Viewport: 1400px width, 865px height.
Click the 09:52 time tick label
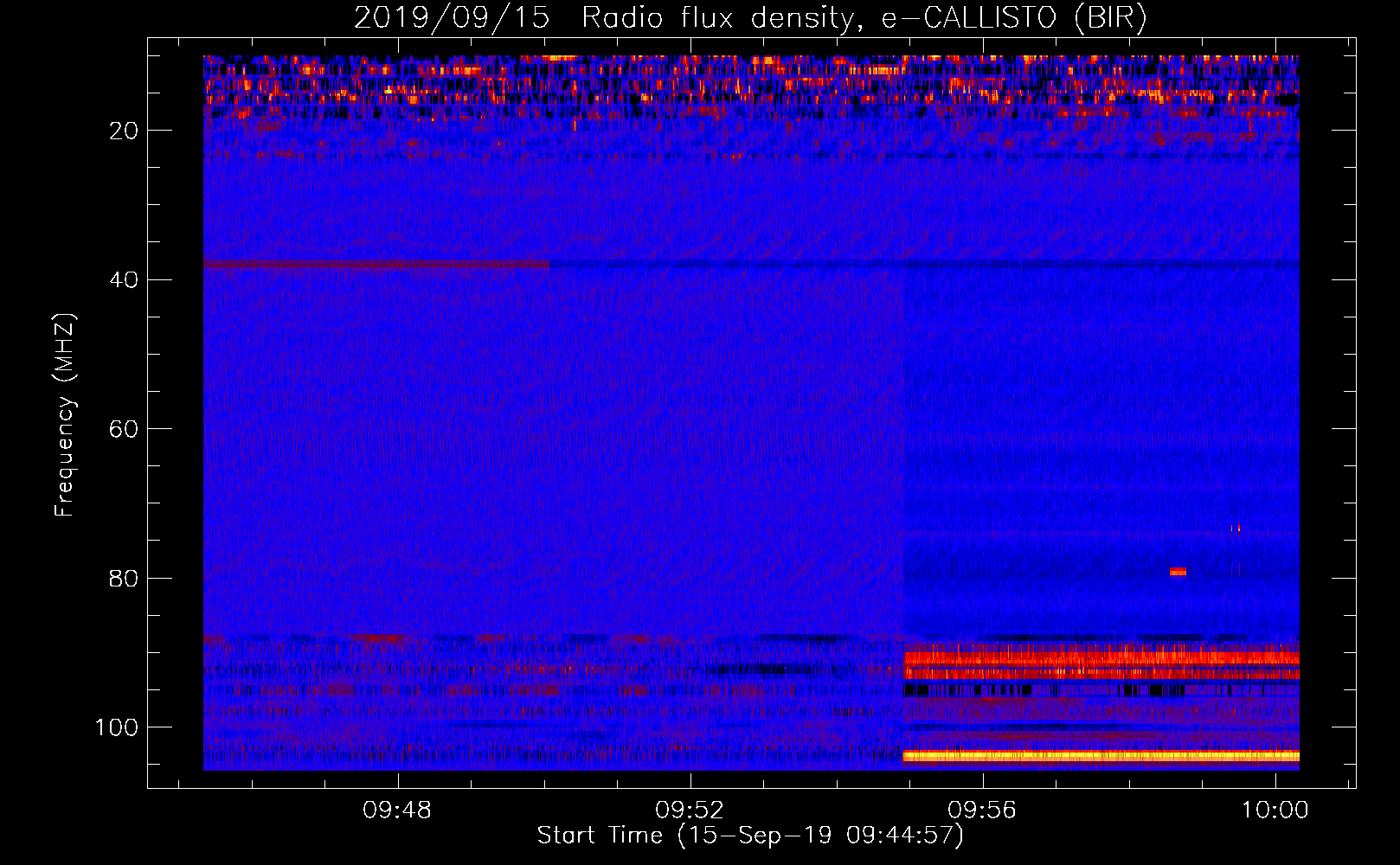pos(690,811)
